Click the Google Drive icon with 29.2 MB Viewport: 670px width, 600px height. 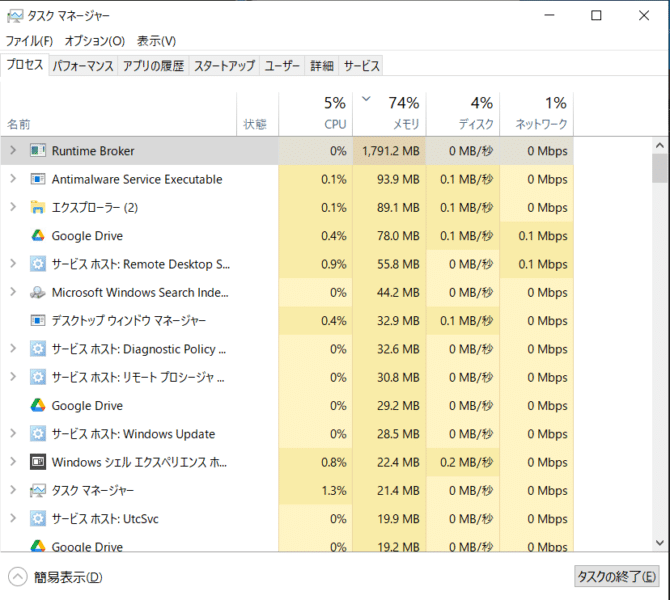38,405
